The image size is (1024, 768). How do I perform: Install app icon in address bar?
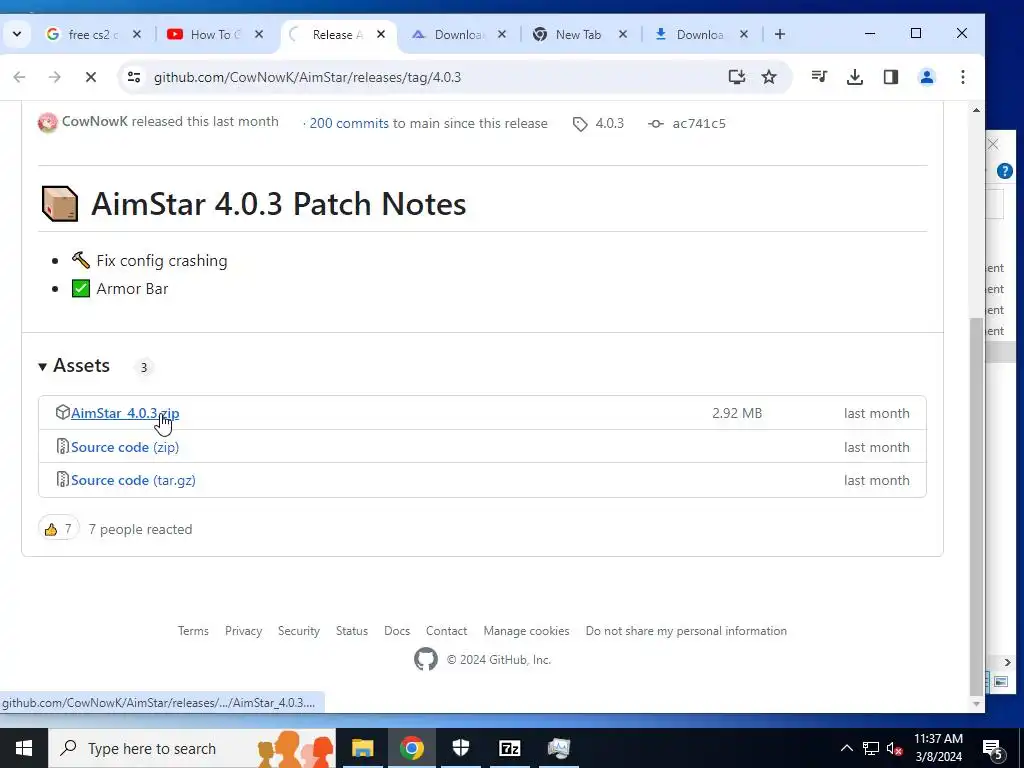(737, 77)
